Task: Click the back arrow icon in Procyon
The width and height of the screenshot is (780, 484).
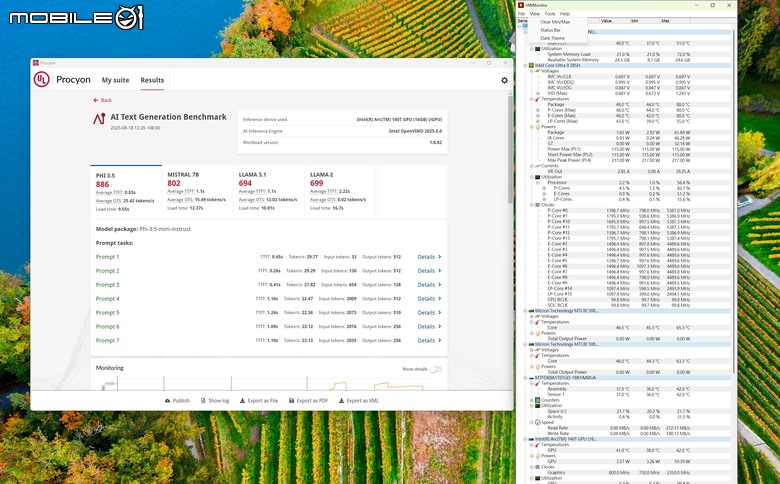Action: pos(96,100)
